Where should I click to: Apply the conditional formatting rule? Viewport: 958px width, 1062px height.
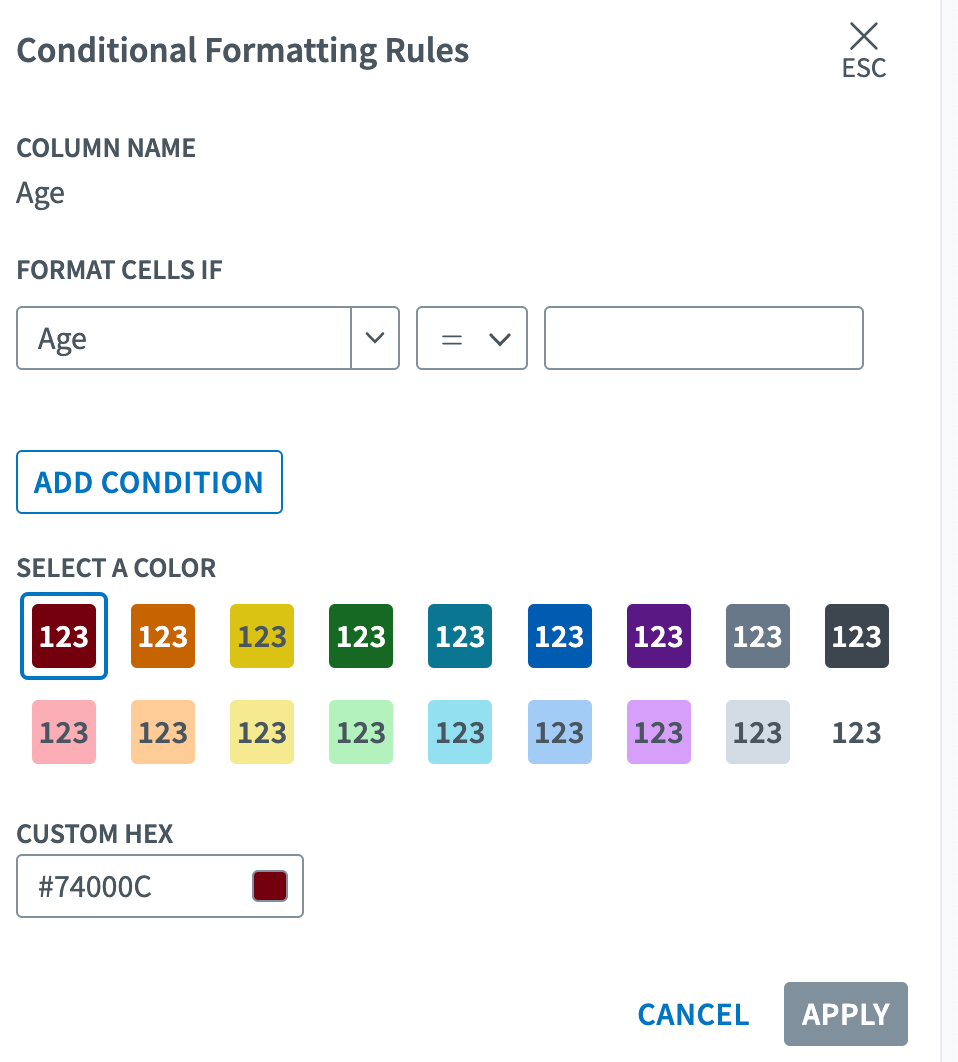(x=845, y=1015)
